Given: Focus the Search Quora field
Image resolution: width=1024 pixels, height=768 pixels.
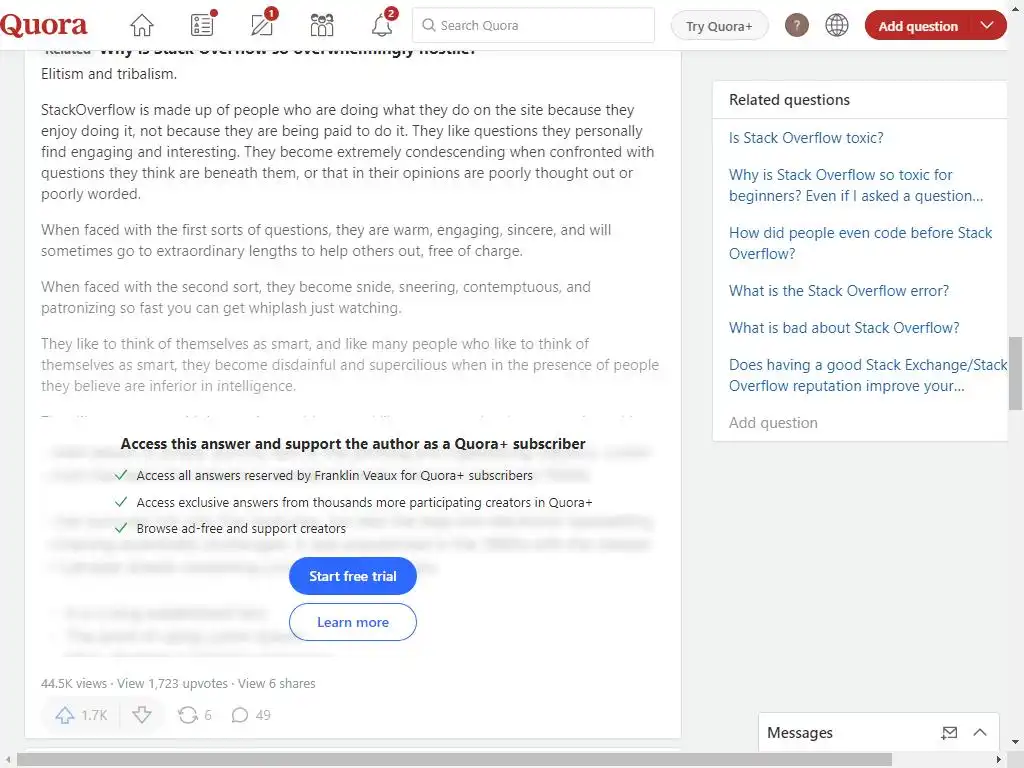Looking at the screenshot, I should point(534,25).
